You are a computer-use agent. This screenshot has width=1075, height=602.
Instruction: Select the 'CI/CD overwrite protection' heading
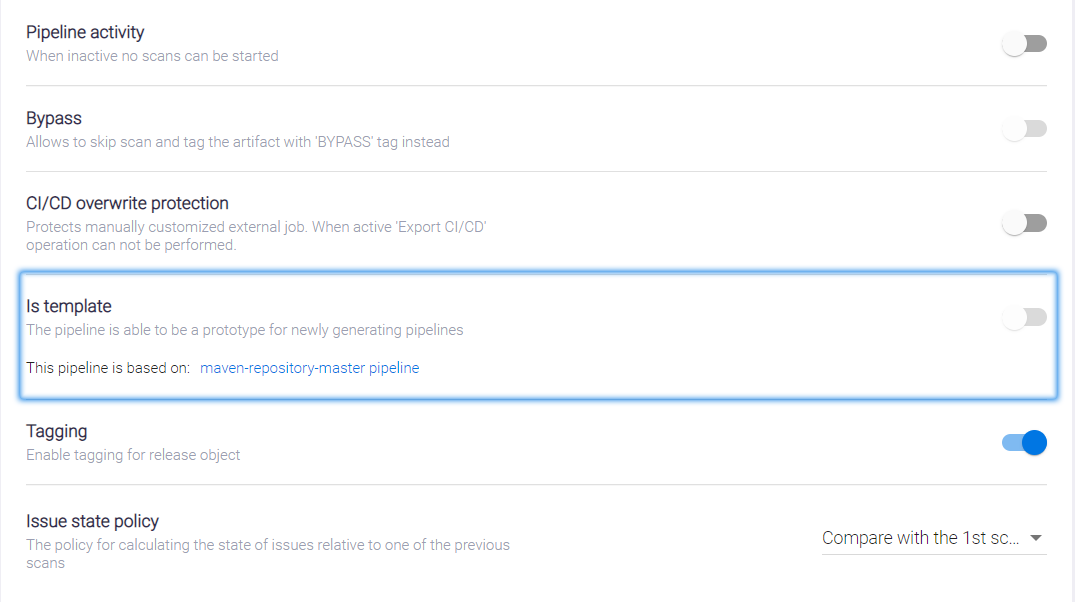[x=127, y=203]
